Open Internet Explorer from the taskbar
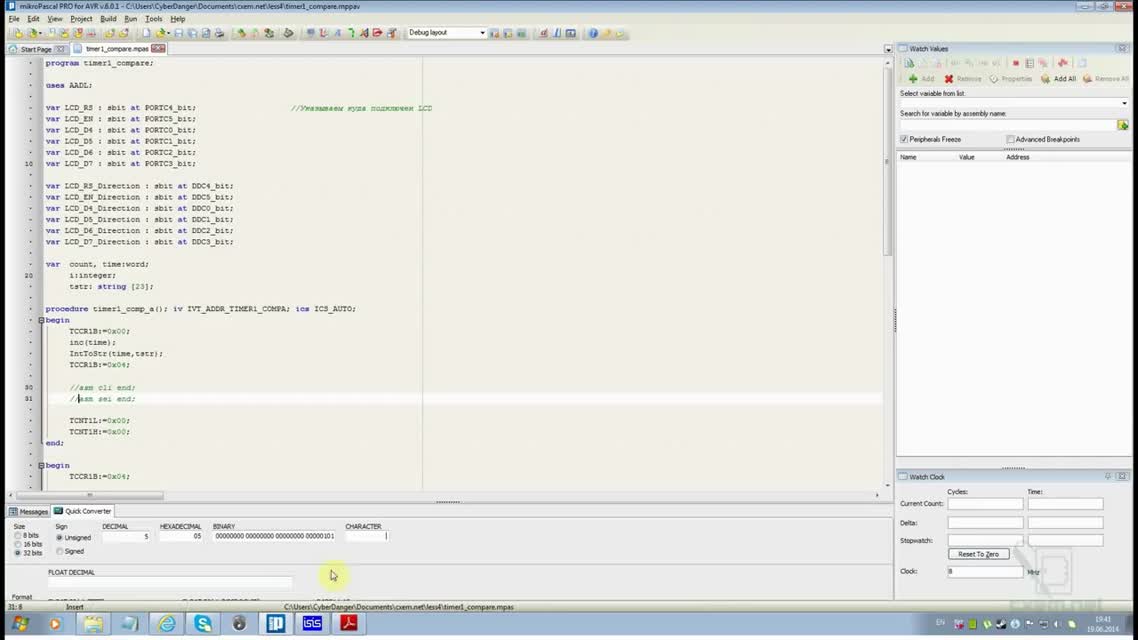Image resolution: width=1138 pixels, height=640 pixels. tap(167, 623)
